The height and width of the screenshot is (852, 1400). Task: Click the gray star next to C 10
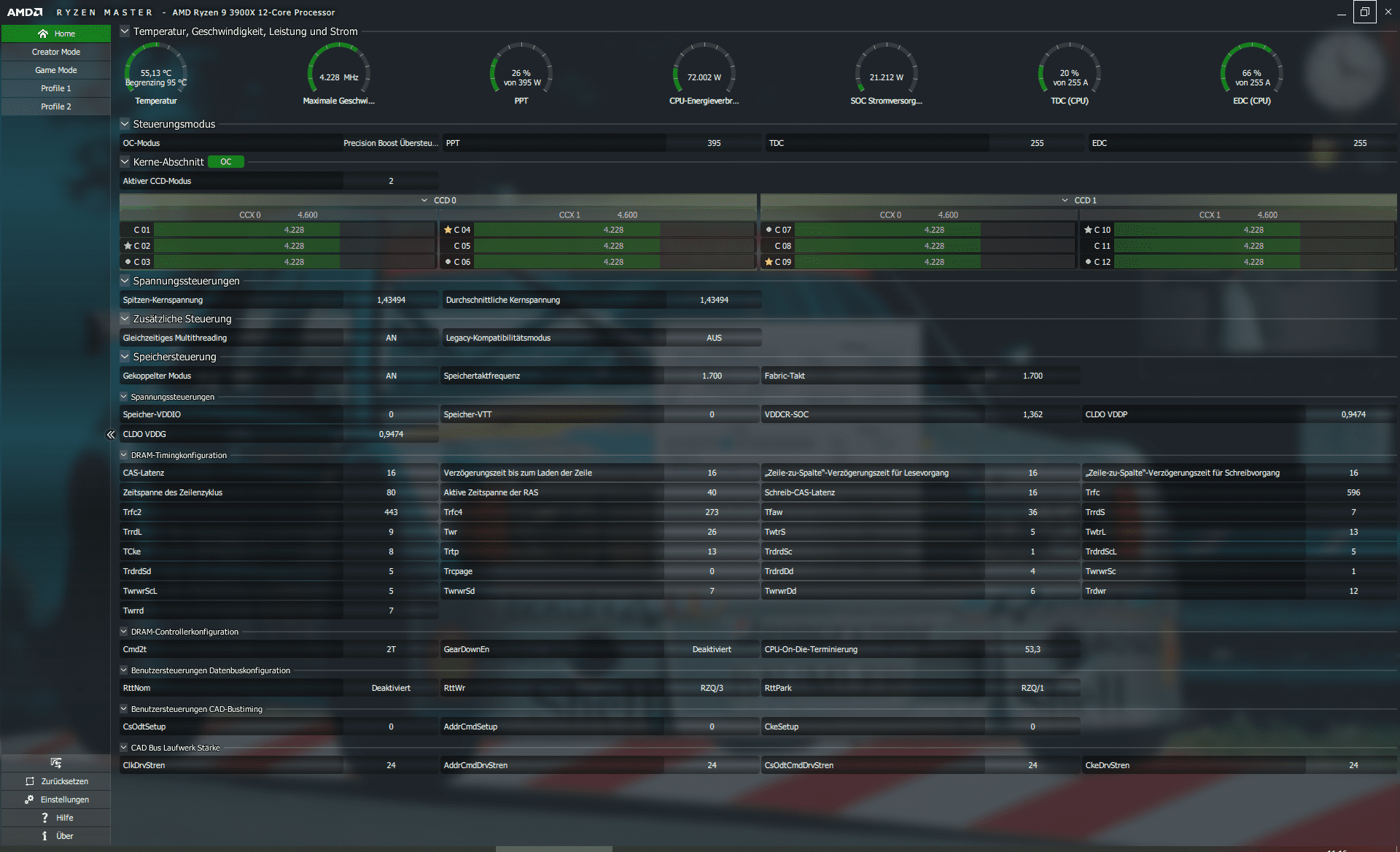click(x=1088, y=230)
